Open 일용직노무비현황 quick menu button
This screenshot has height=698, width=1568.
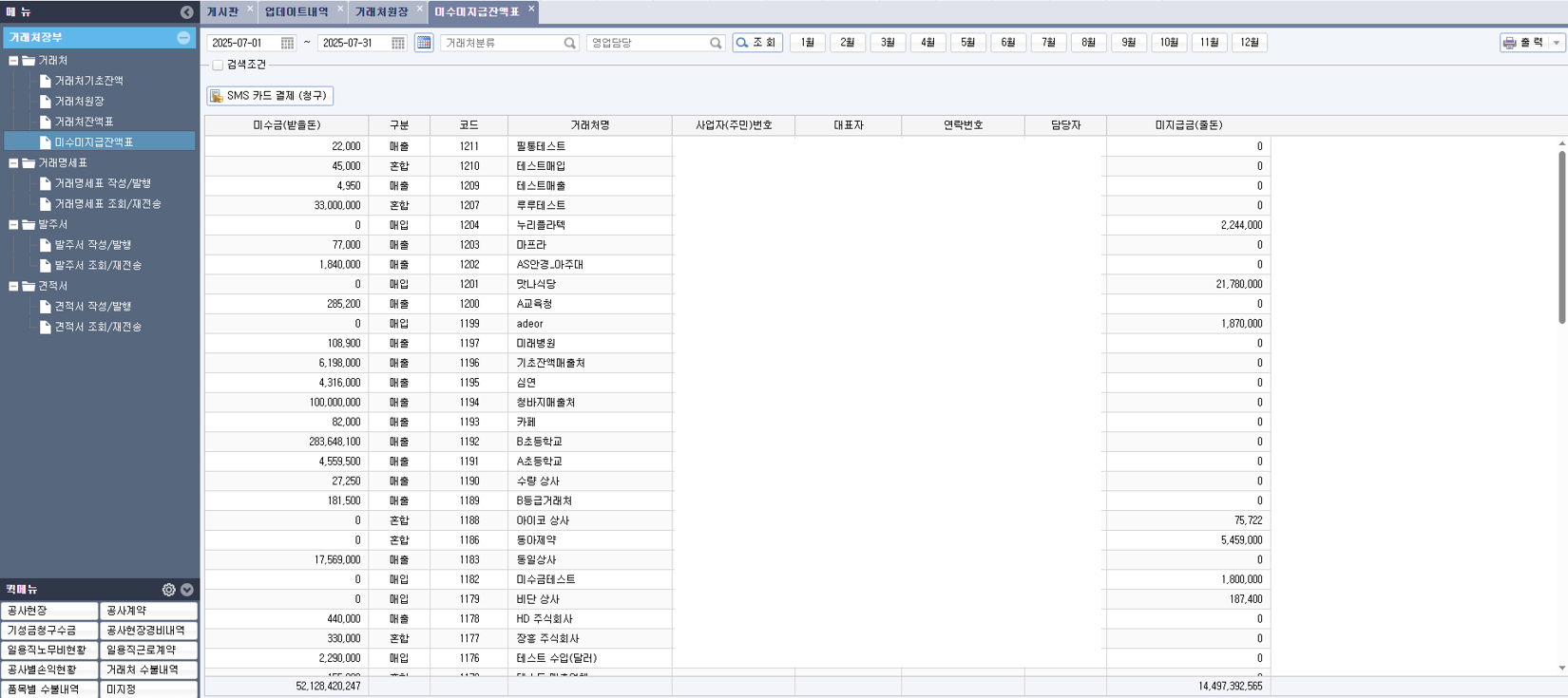tap(49, 651)
